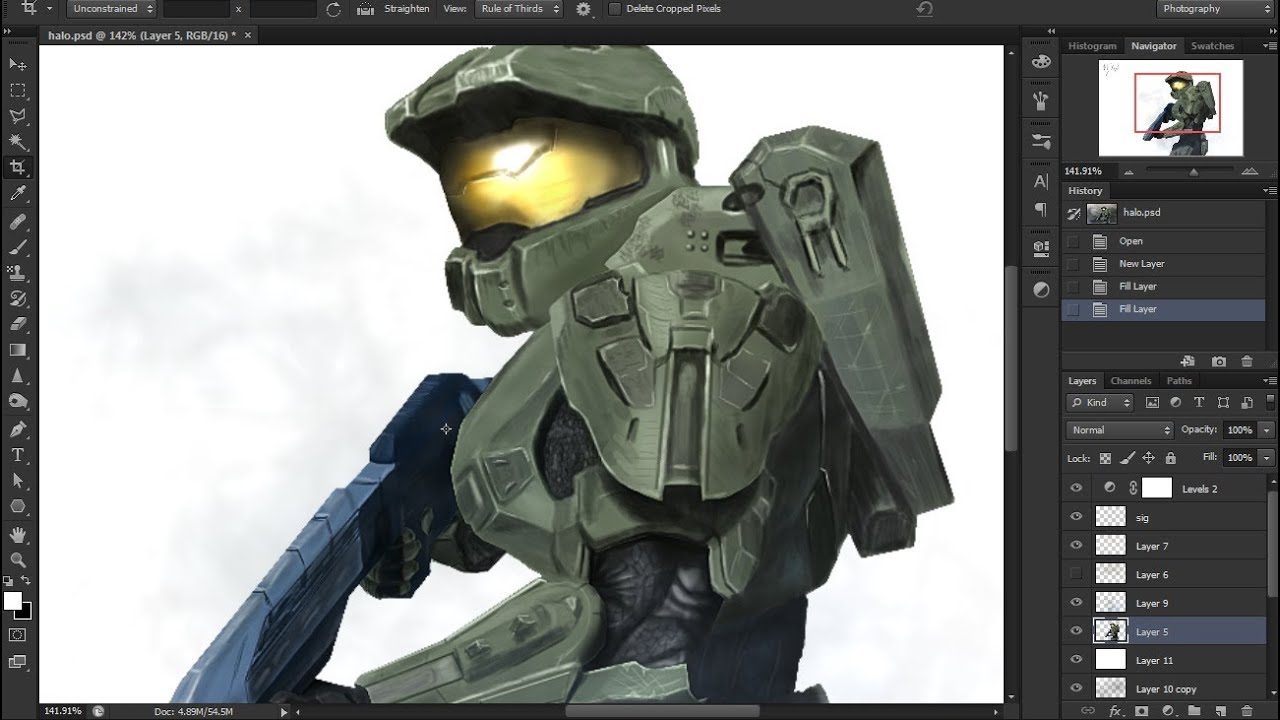The width and height of the screenshot is (1280, 720).
Task: Open the crop tool preset picker arrow
Action: click(50, 9)
